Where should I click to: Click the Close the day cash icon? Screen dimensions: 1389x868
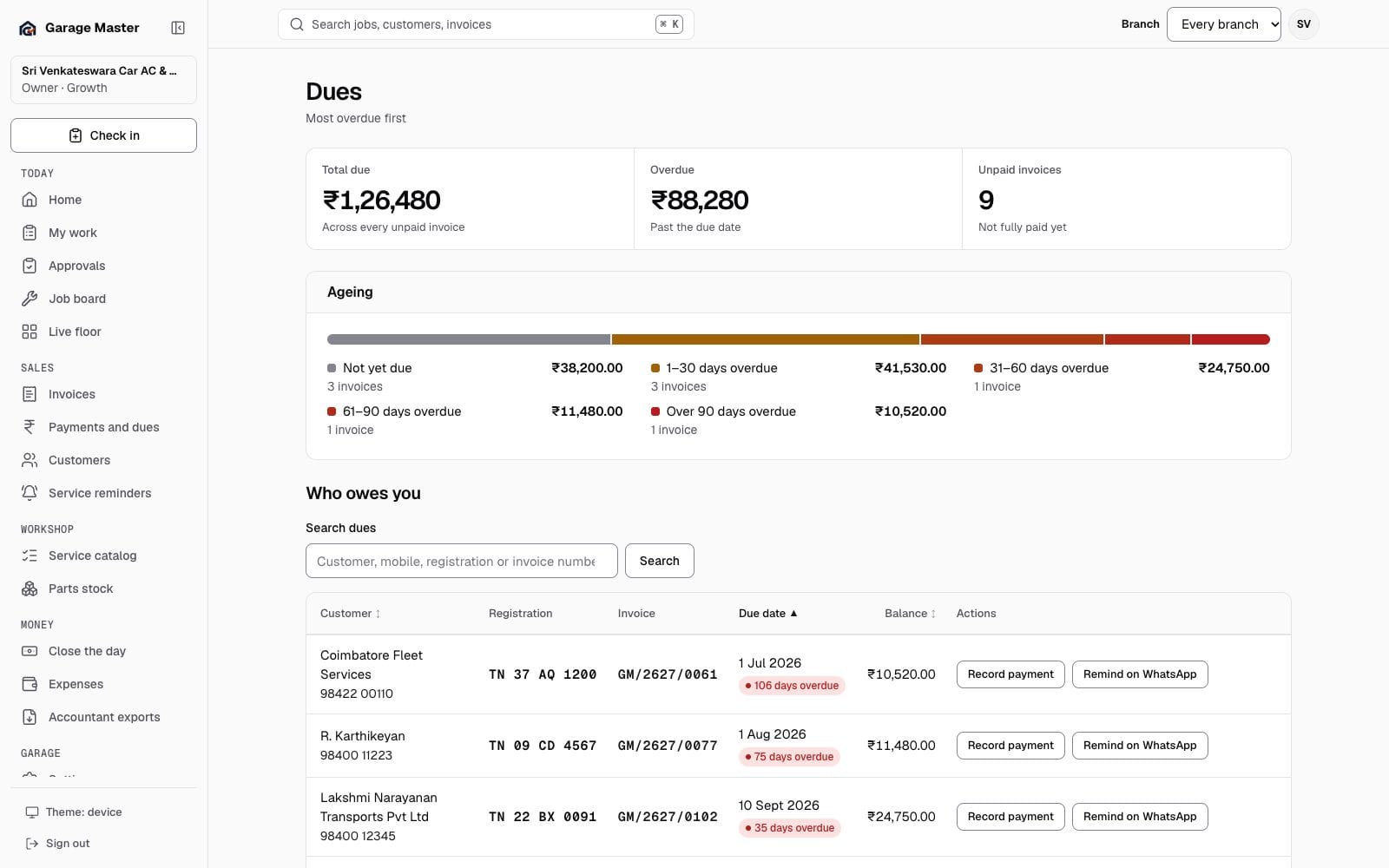coord(30,651)
